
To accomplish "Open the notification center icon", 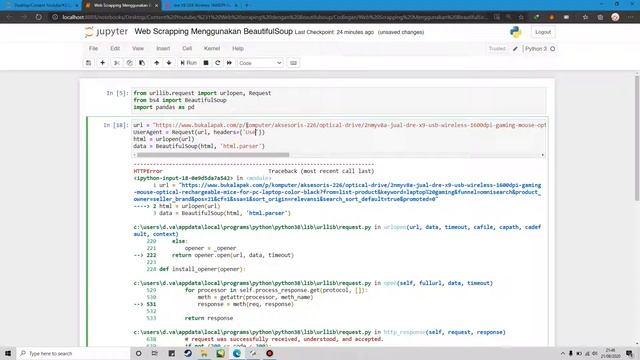I will click(629, 353).
